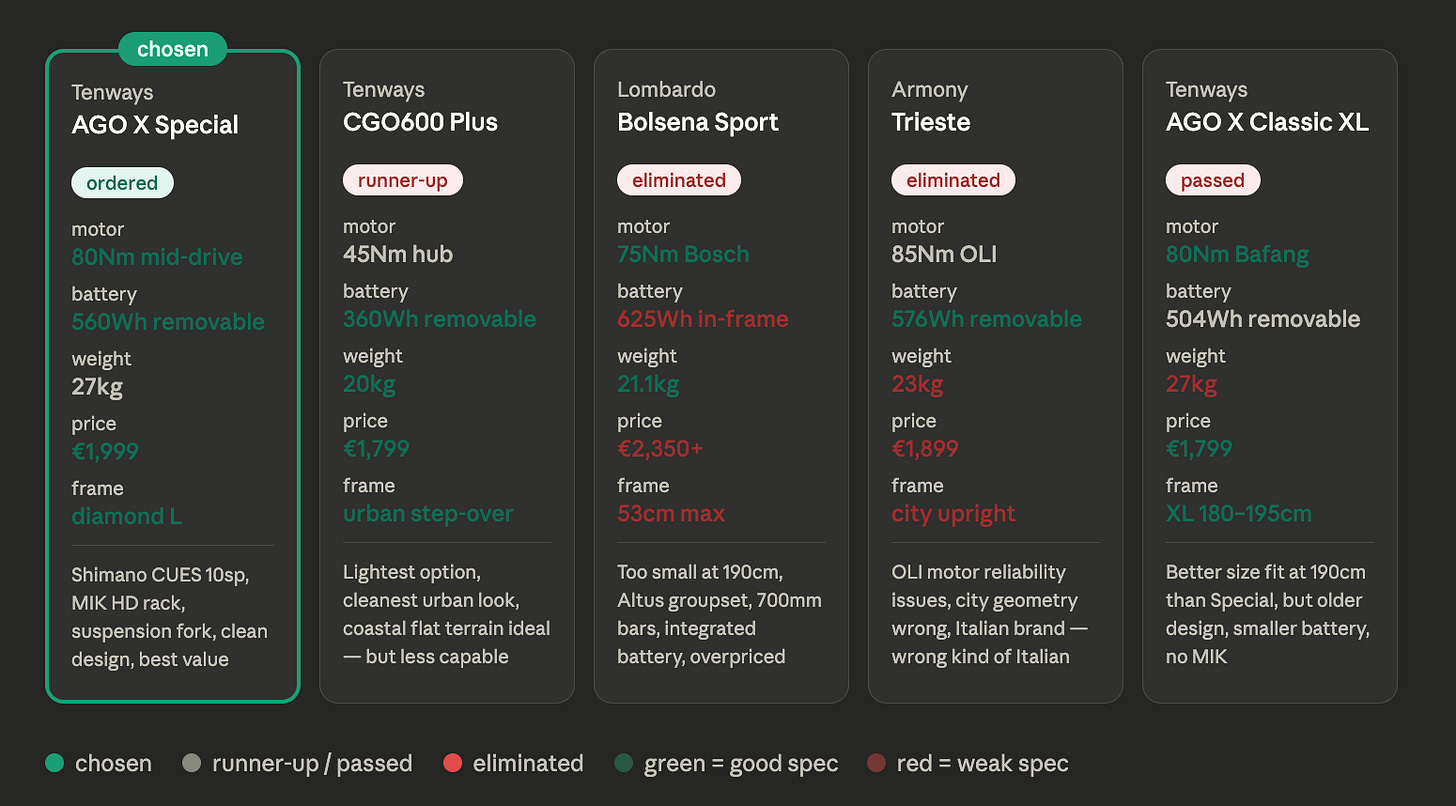Click the dark red legend dot for 'weak spec'
Viewport: 1456px width, 806px height.
click(x=877, y=764)
